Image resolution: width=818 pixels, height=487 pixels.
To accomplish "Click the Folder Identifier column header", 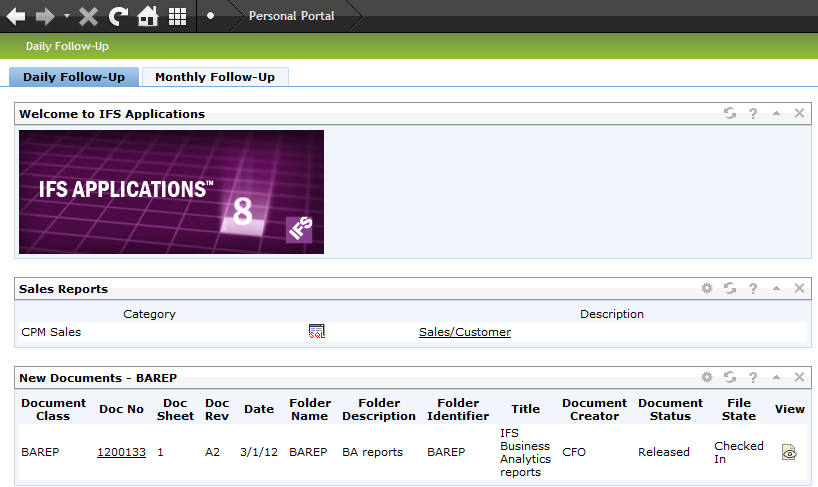I will 458,409.
